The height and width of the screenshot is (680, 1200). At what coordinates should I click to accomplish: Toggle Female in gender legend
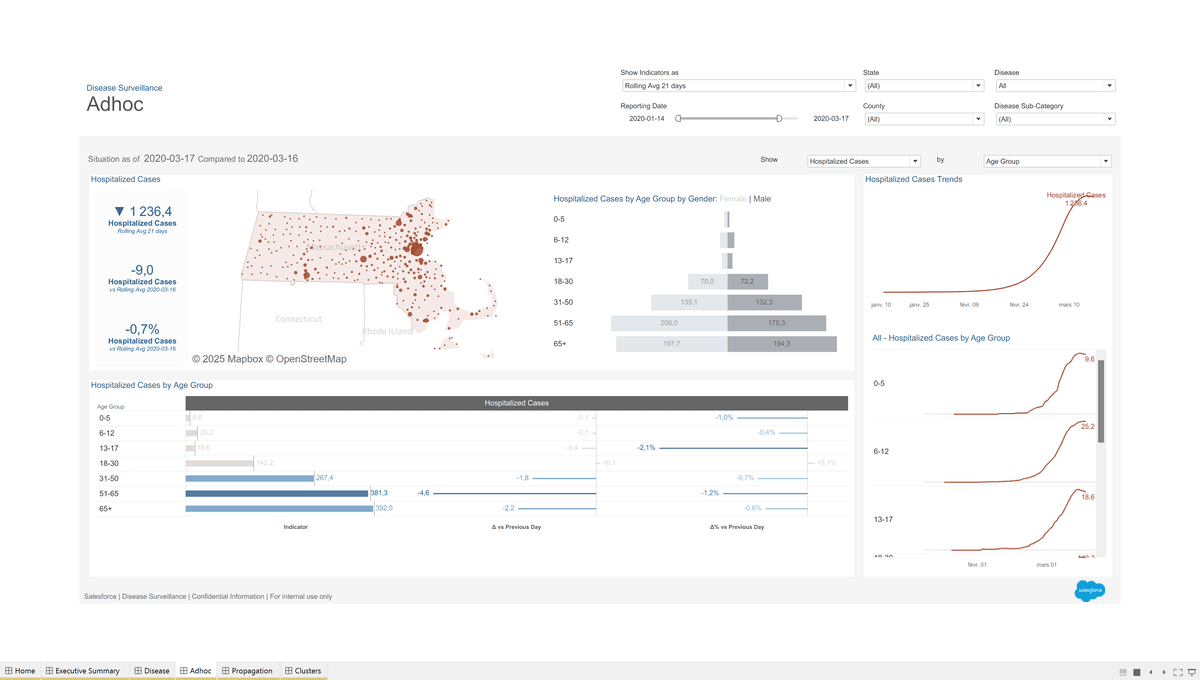[x=732, y=199]
